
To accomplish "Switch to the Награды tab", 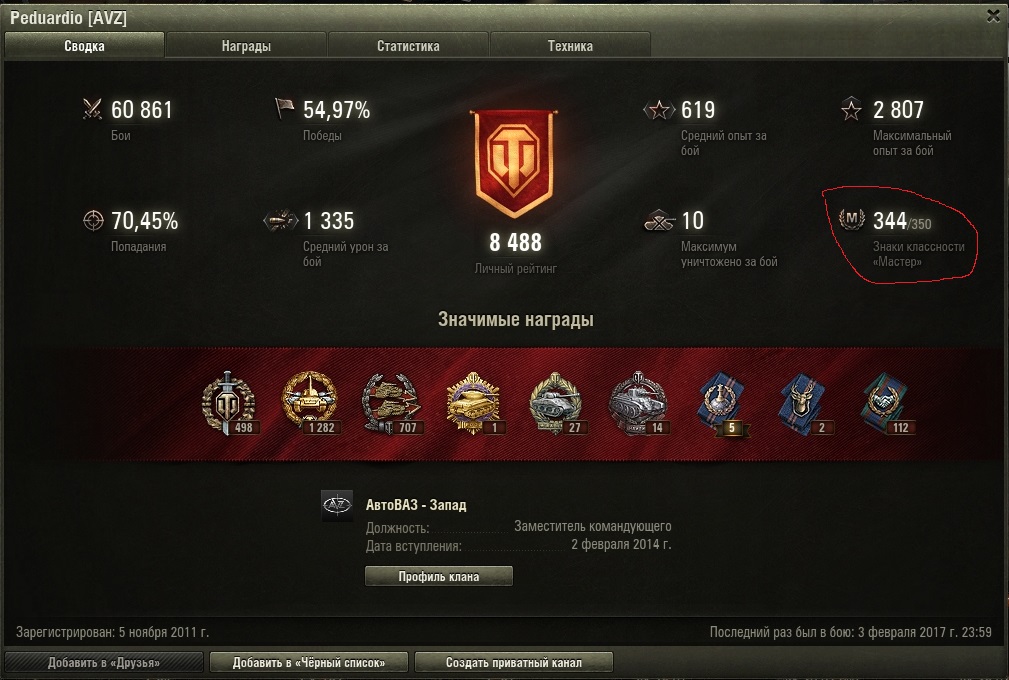I will tap(246, 46).
